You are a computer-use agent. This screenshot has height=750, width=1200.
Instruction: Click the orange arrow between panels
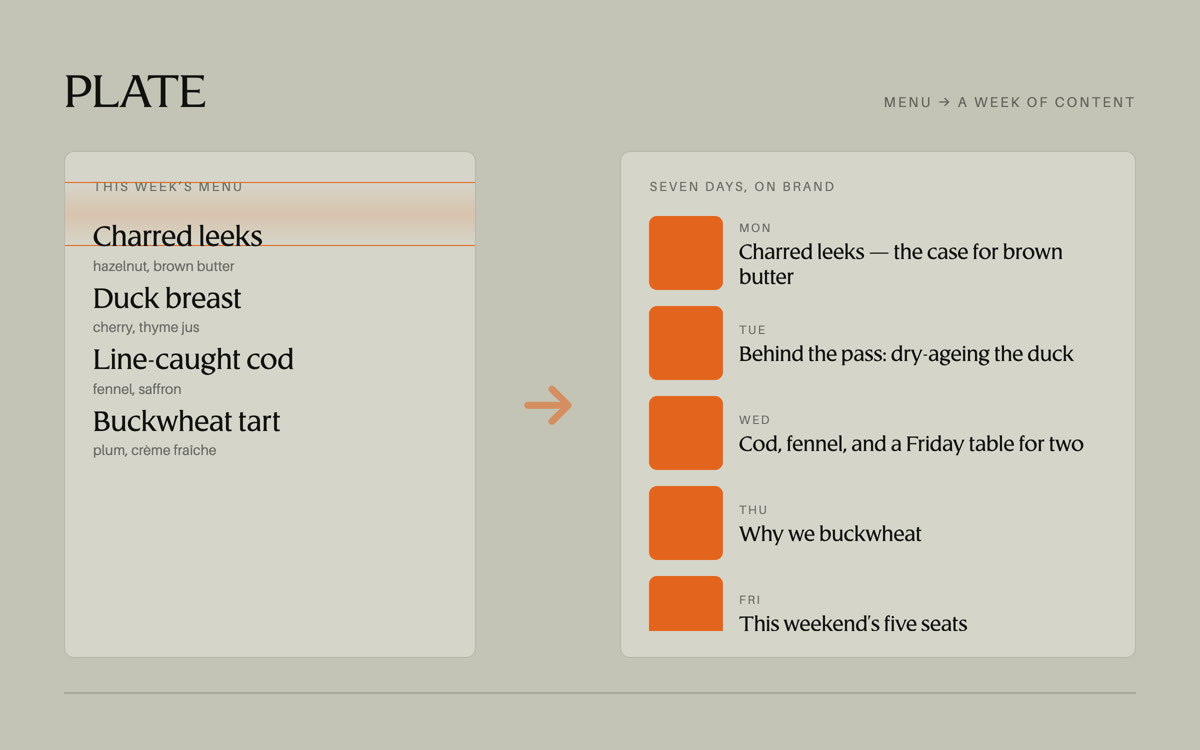[548, 405]
